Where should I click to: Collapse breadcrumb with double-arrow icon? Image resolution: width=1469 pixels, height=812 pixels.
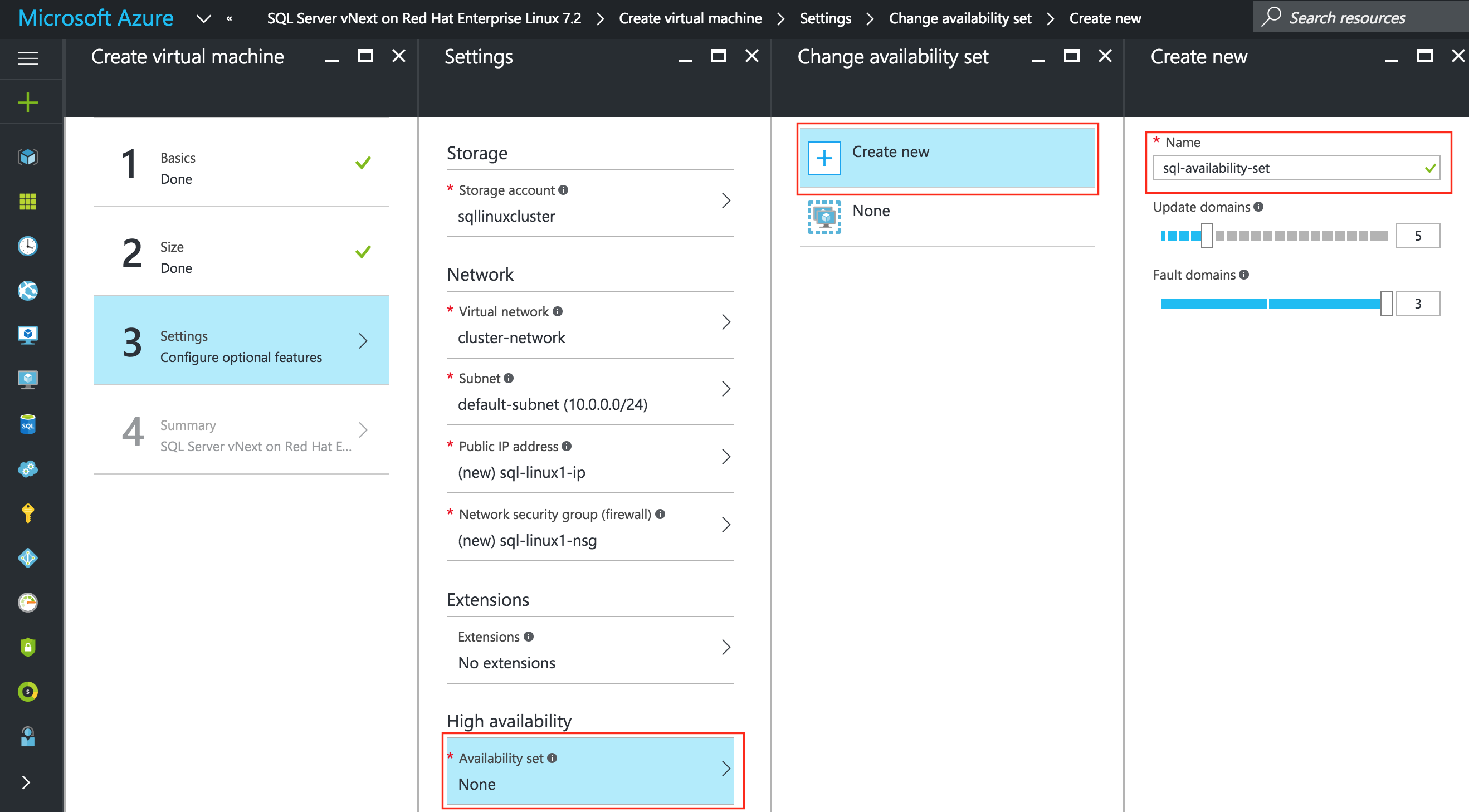pos(230,19)
